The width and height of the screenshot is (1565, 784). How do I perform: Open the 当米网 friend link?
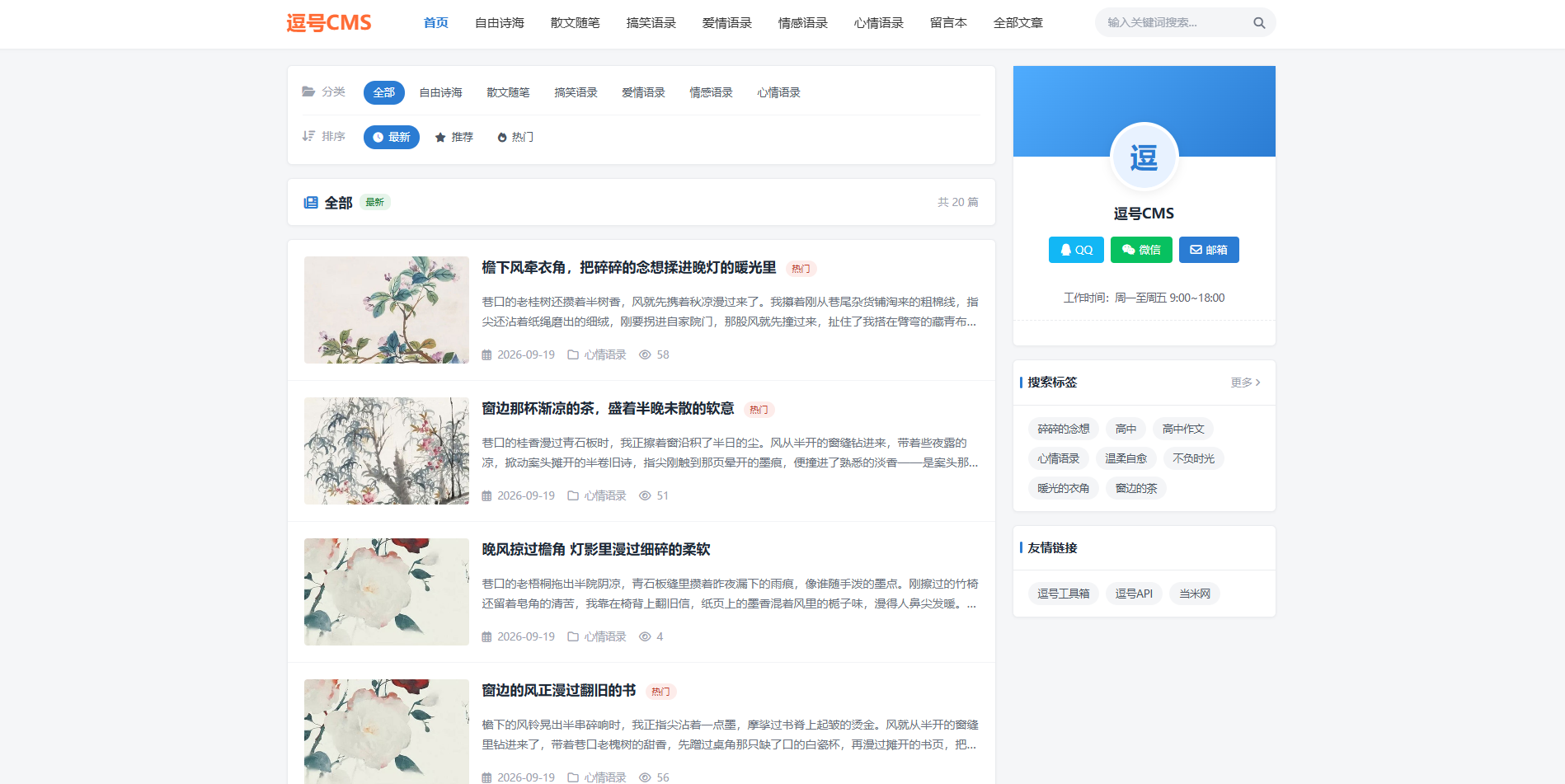[1195, 594]
